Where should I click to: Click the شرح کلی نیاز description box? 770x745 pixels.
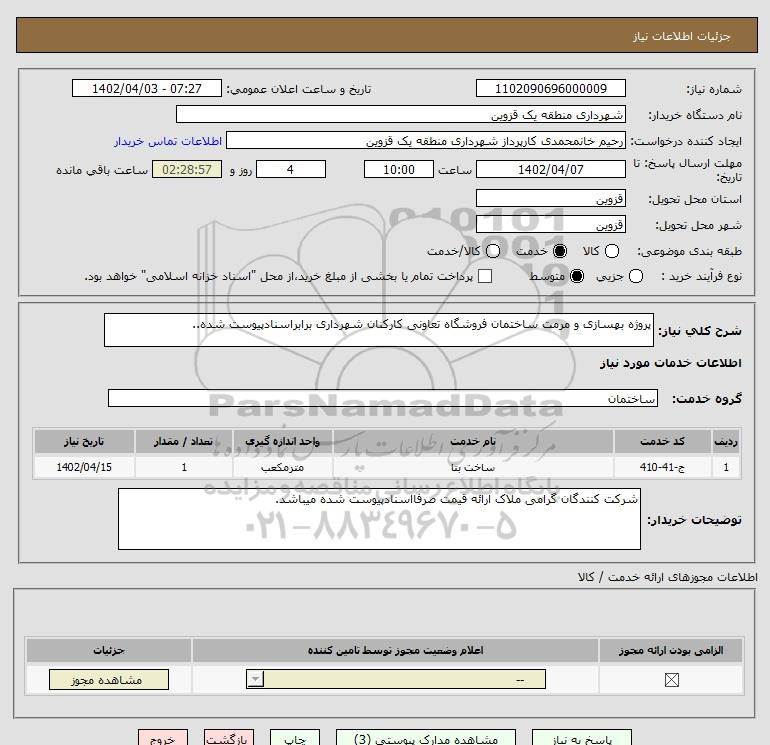point(379,330)
